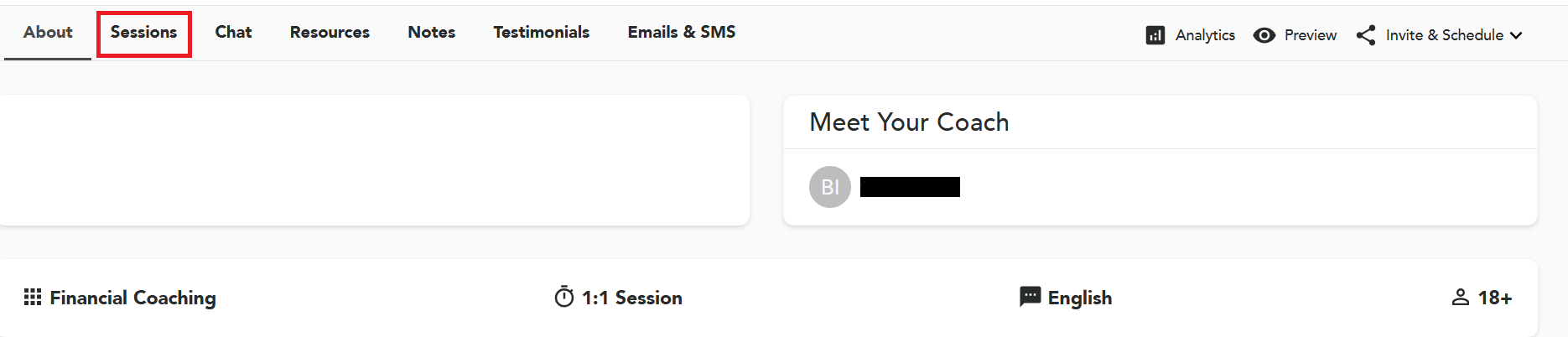Click the stopwatch icon beside 1:1 Session

coord(564,297)
